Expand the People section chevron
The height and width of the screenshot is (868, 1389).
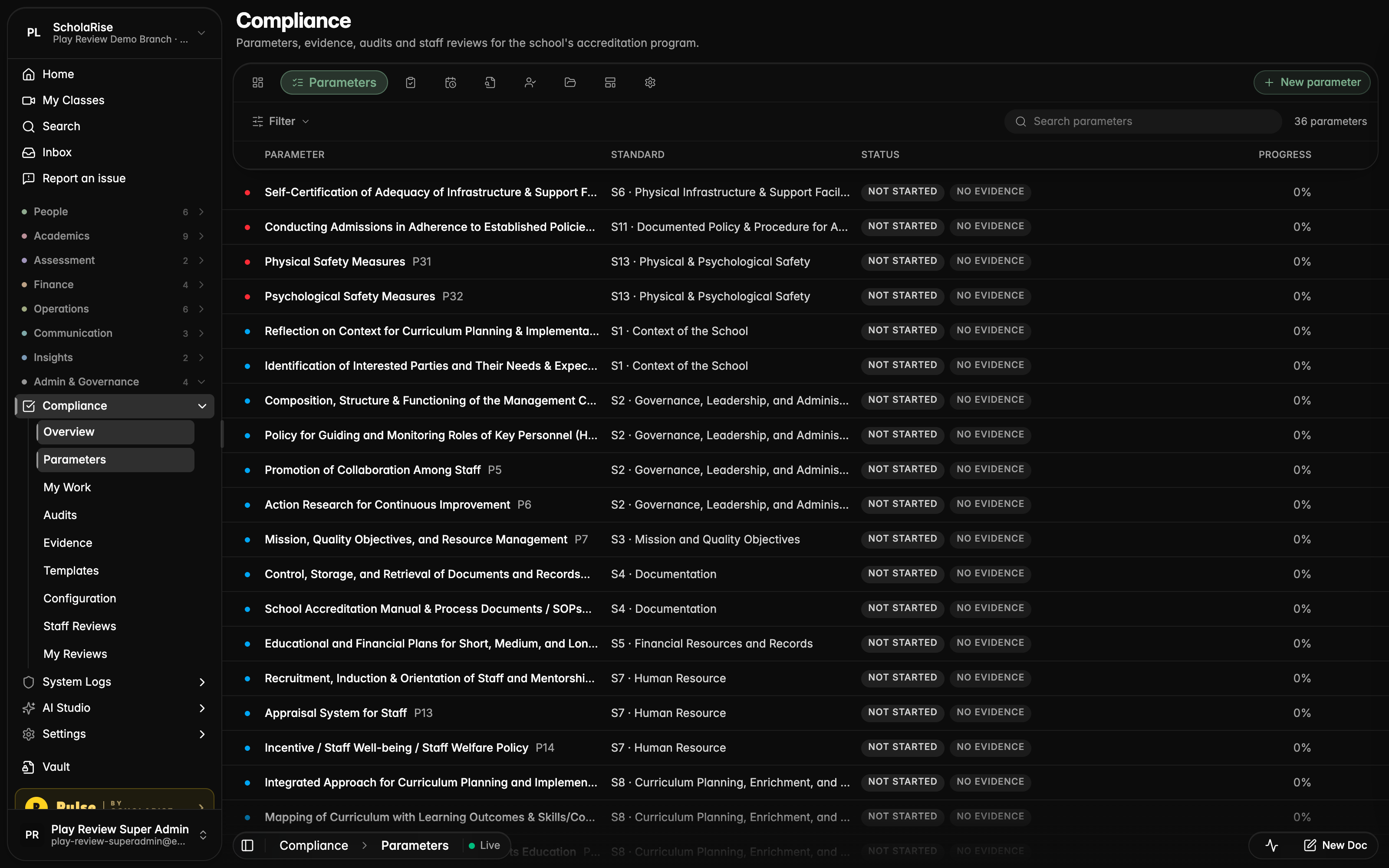[201, 212]
